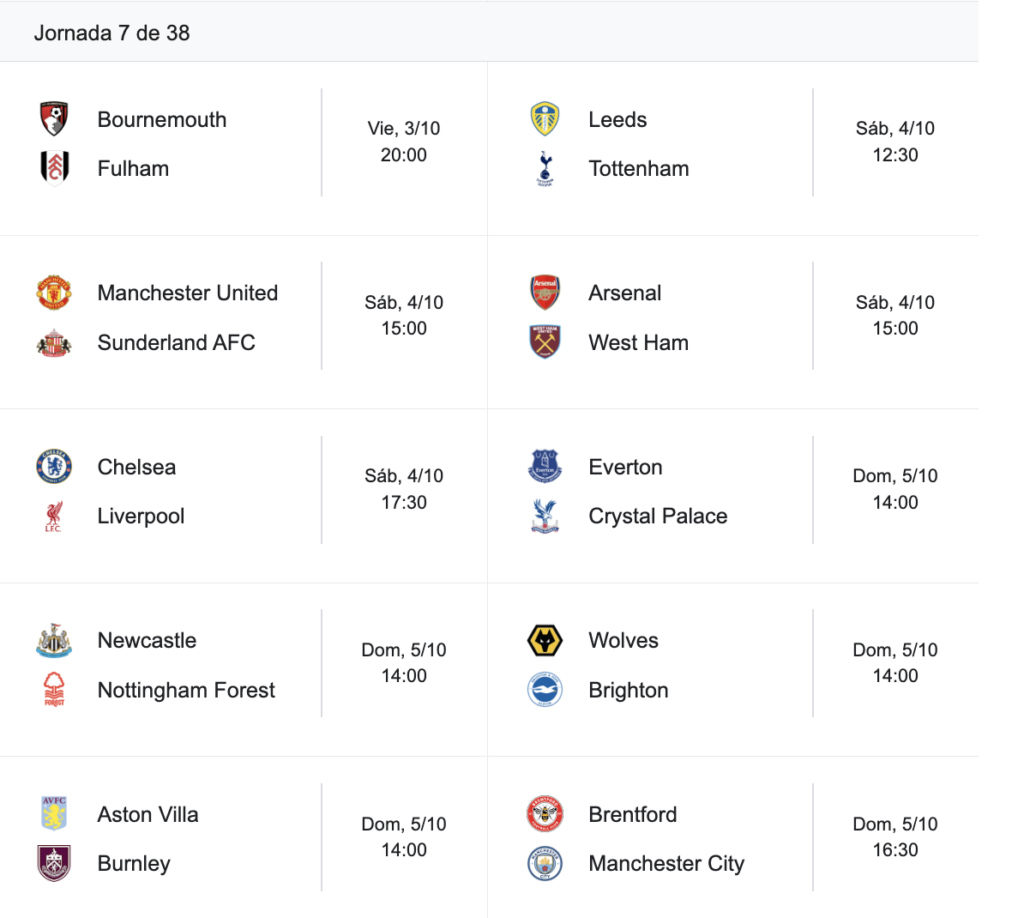Open the Manchester City team link

coord(666,863)
